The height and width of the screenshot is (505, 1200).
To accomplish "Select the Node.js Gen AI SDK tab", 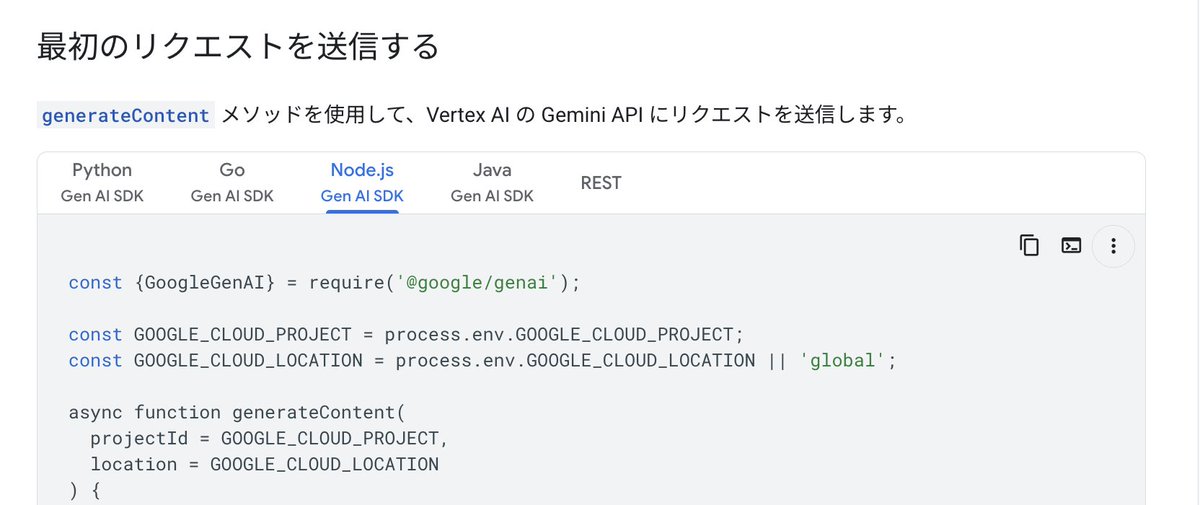I will (x=362, y=183).
